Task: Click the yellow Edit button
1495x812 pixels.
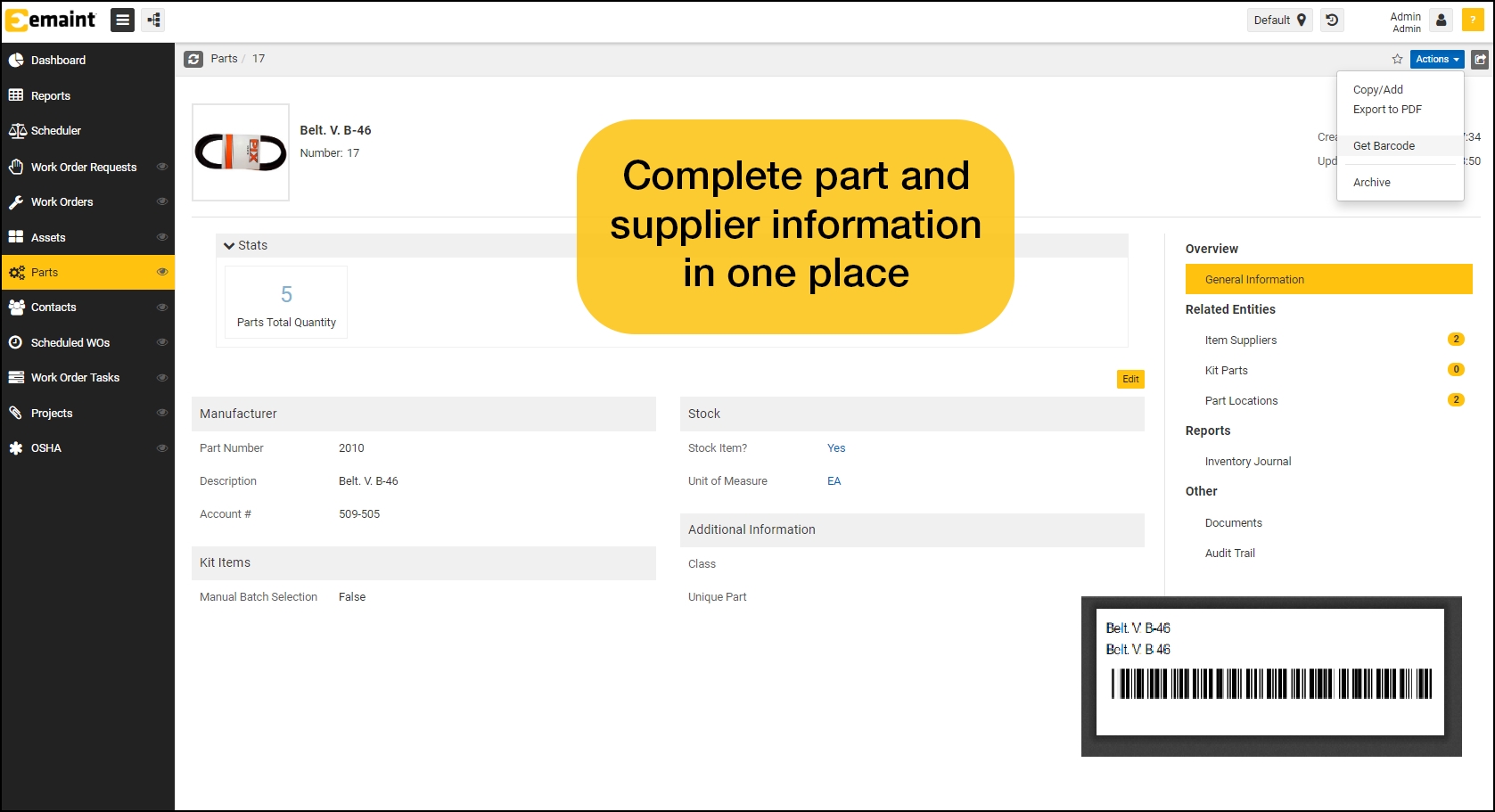Action: pos(1130,379)
